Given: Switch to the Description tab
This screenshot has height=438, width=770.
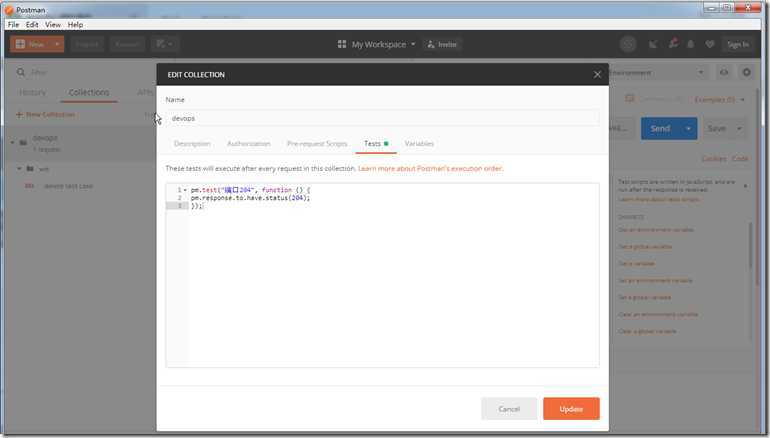Looking at the screenshot, I should [x=192, y=143].
